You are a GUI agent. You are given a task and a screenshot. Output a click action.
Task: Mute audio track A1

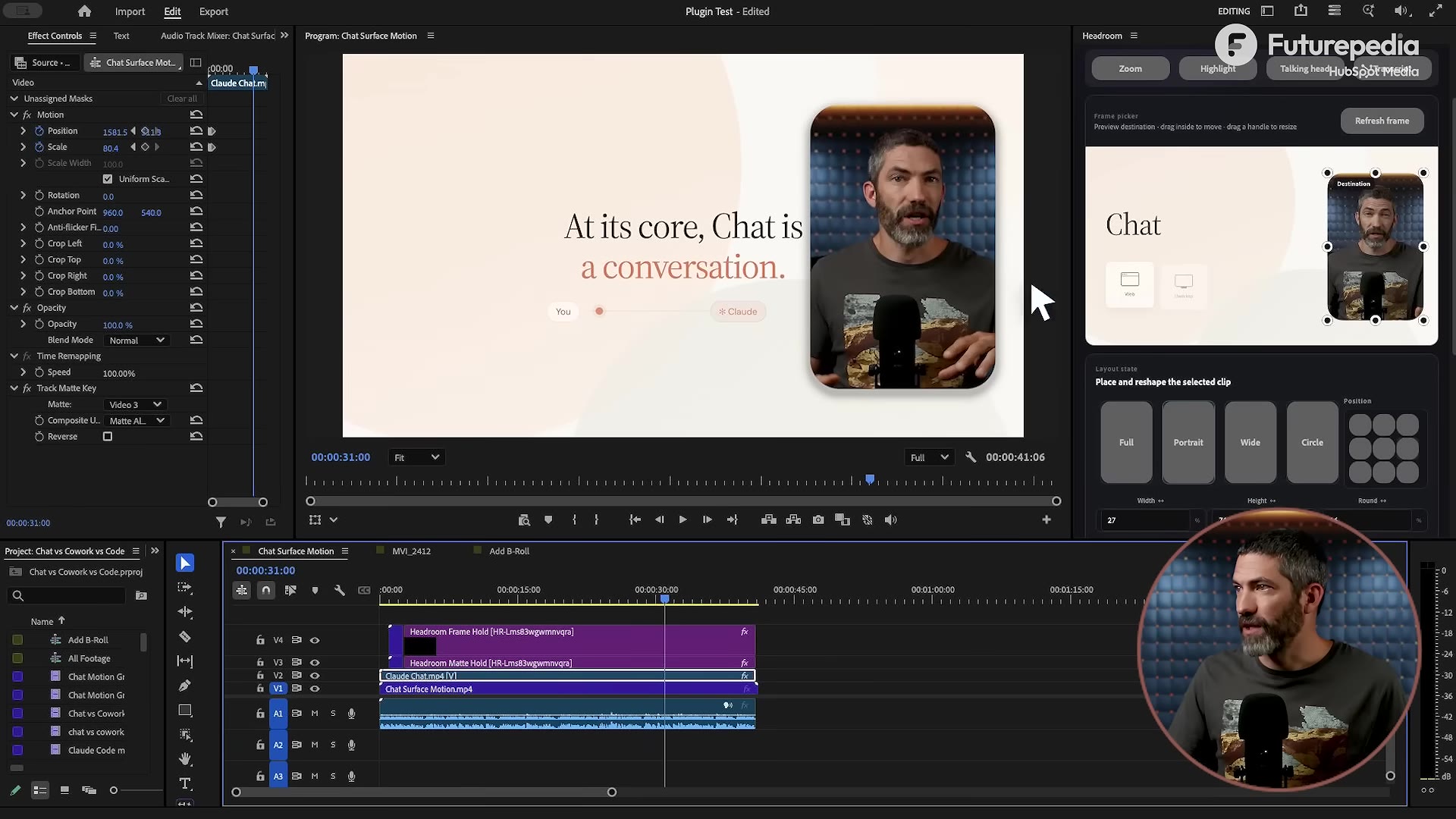pyautogui.click(x=315, y=714)
